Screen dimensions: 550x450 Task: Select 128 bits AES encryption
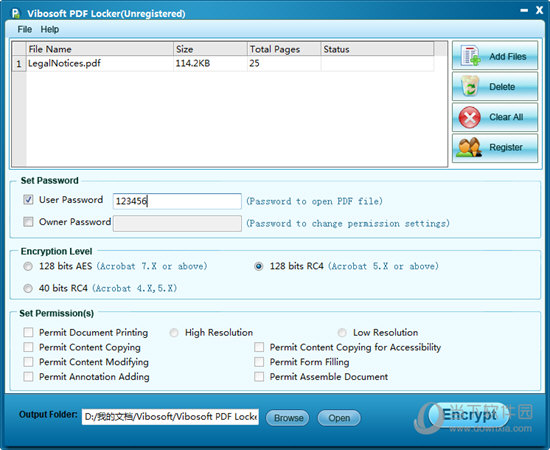(x=28, y=267)
